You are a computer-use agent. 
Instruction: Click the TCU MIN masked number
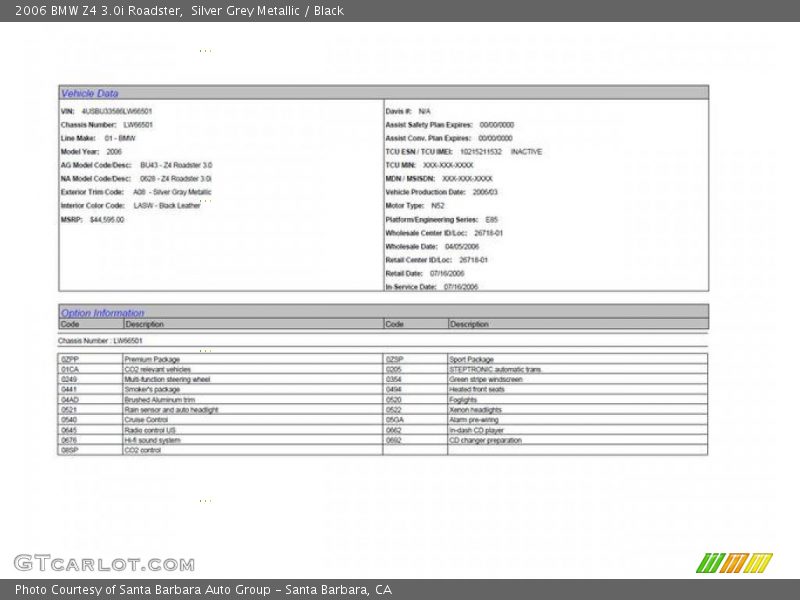[448, 165]
